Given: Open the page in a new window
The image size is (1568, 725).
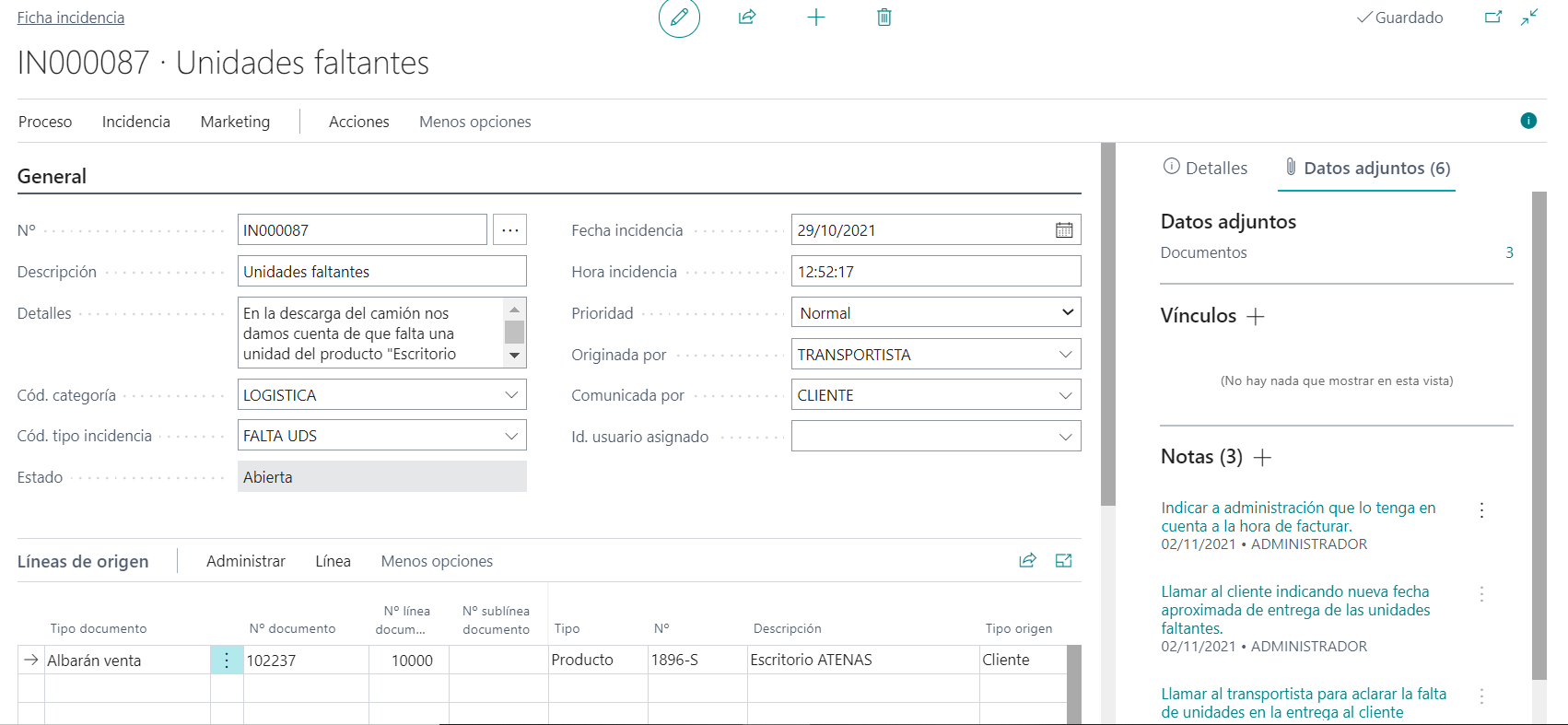Looking at the screenshot, I should pos(1493,18).
